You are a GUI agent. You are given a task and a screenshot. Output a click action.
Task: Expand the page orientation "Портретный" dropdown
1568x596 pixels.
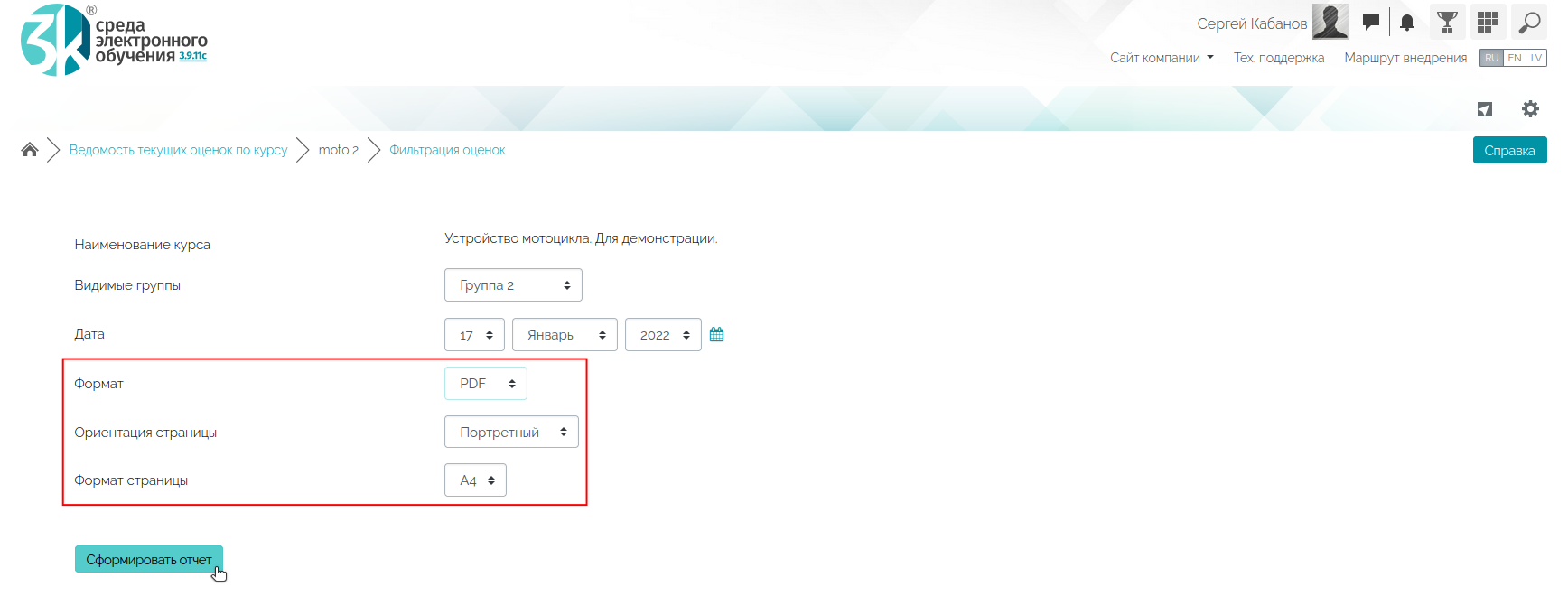(x=511, y=433)
